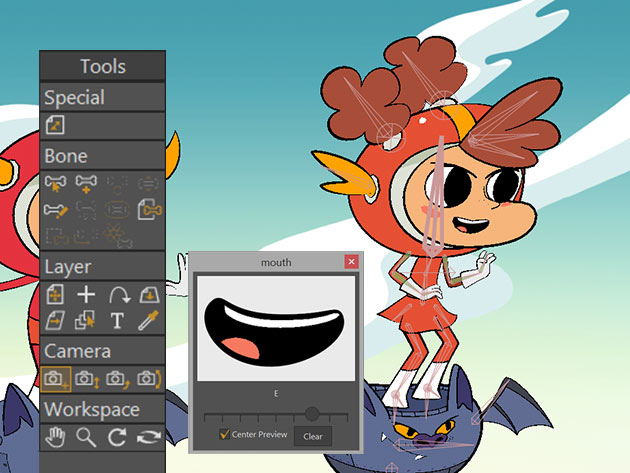The image size is (630, 473).
Task: Collapse the Bone tools section header
Action: (102, 156)
